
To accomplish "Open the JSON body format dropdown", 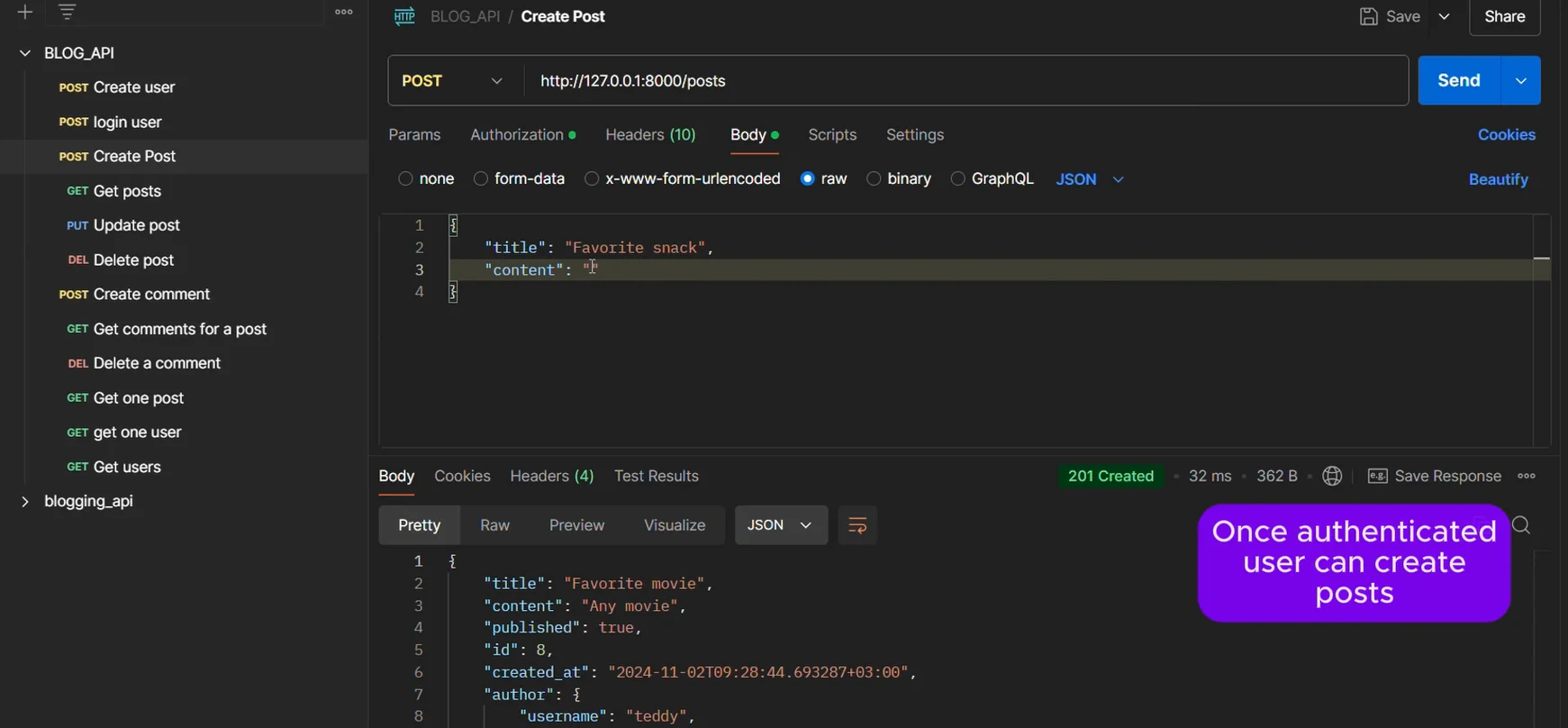I will click(x=1090, y=178).
